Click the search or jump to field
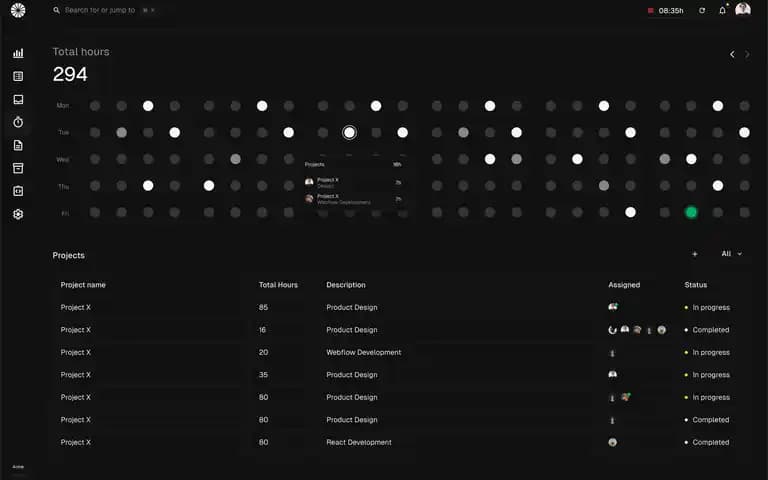This screenshot has width=768, height=480. coord(104,10)
